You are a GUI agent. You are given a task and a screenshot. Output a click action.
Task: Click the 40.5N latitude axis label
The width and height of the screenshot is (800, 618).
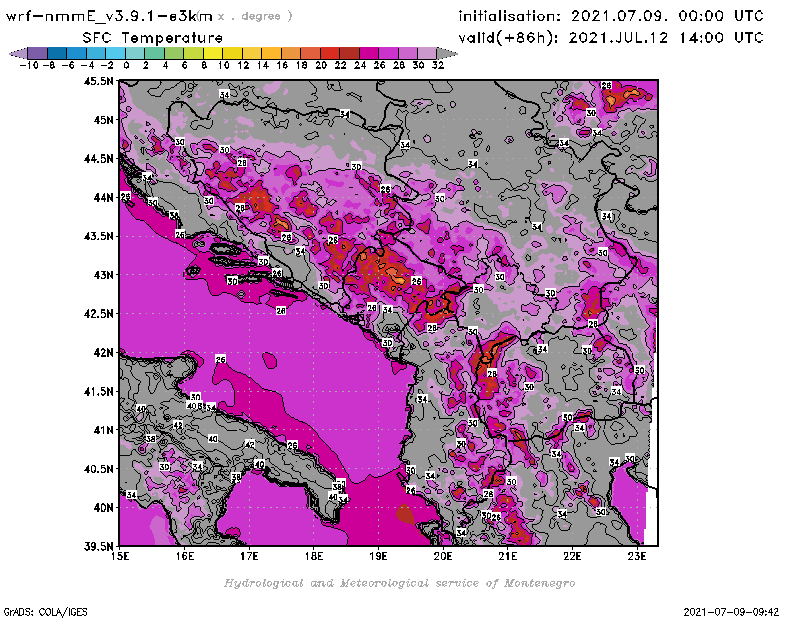point(98,468)
